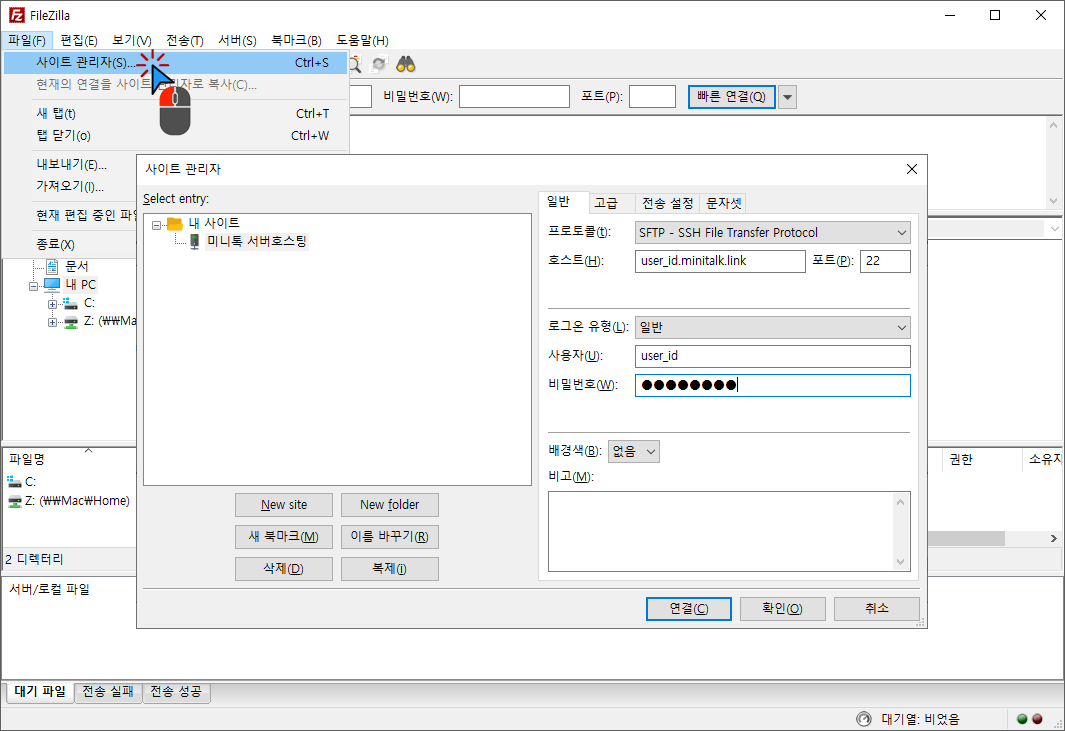The image size is (1065, 731).
Task: Focus the 사용자(U) username field
Action: 772,356
